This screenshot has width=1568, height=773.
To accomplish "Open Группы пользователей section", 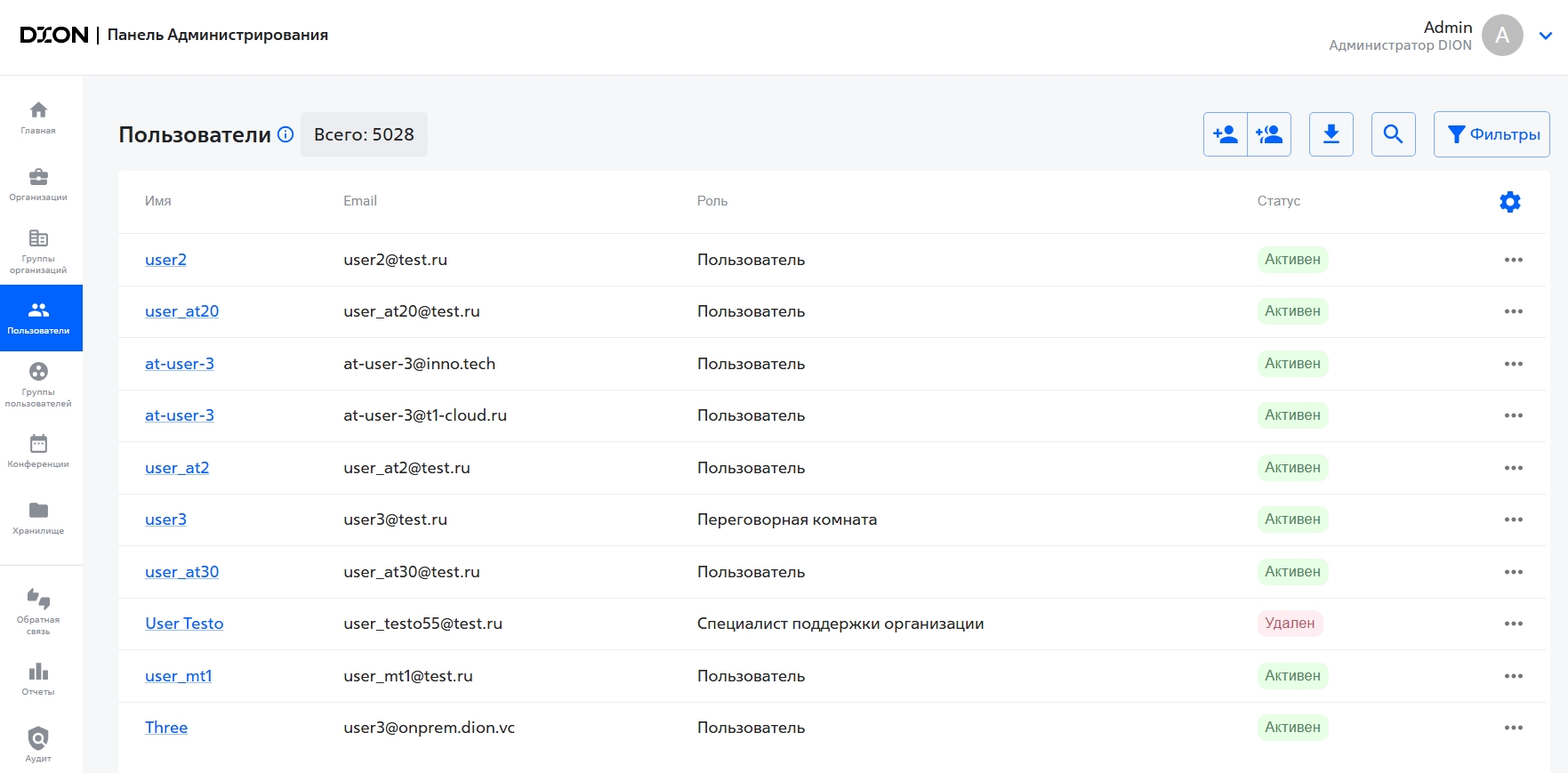I will [38, 385].
